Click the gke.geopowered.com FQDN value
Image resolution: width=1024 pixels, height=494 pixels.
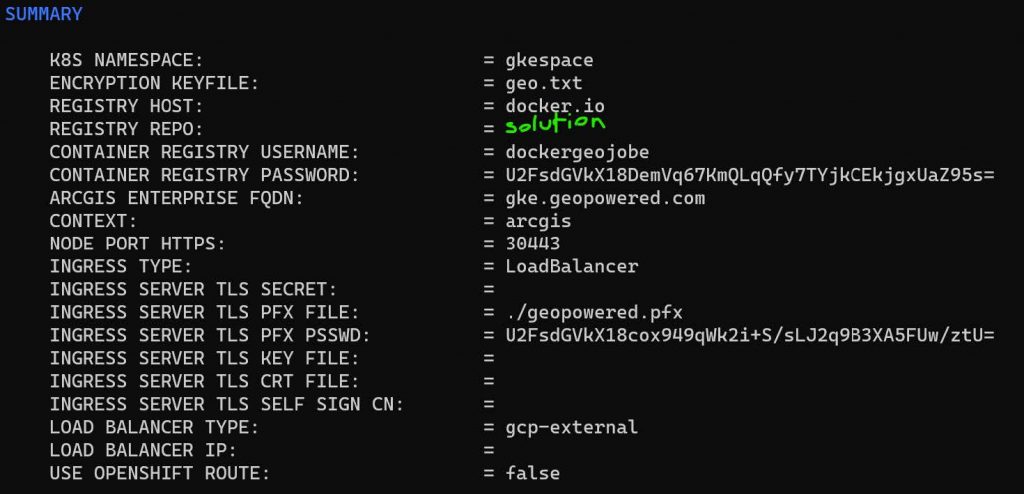point(605,198)
